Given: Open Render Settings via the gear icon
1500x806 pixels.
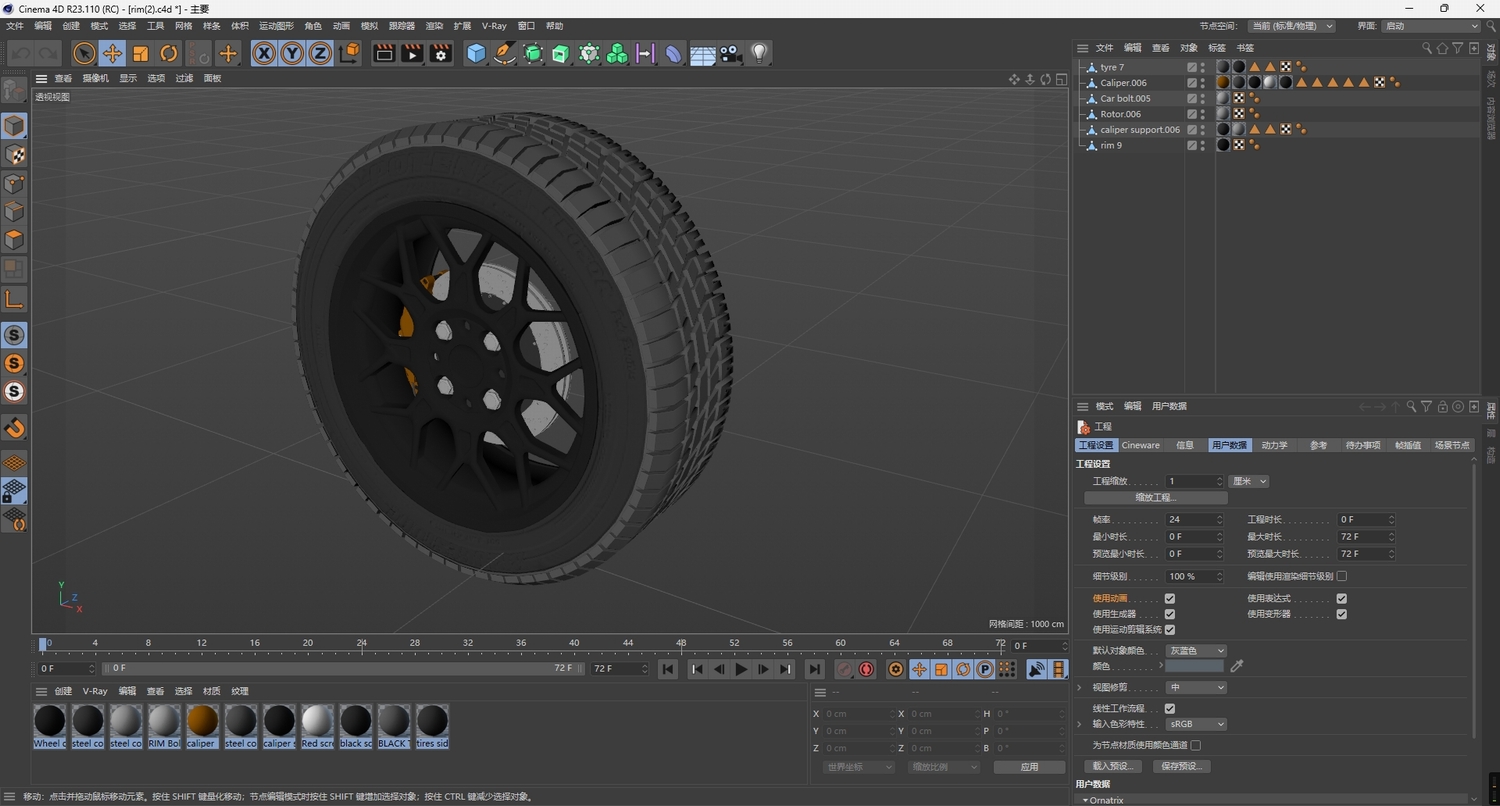Looking at the screenshot, I should coord(439,53).
